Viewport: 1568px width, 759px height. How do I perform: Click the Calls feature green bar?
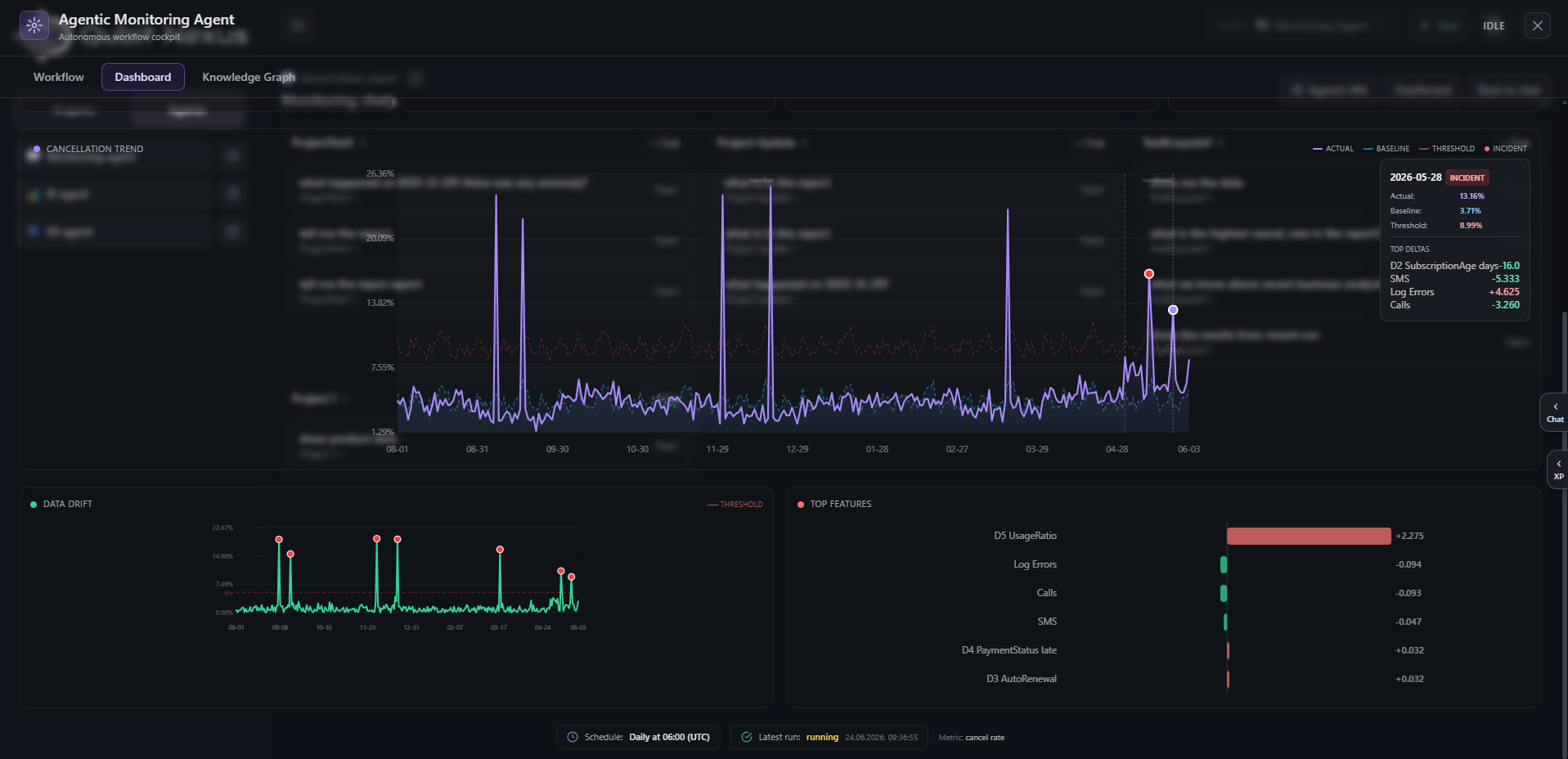(x=1224, y=593)
